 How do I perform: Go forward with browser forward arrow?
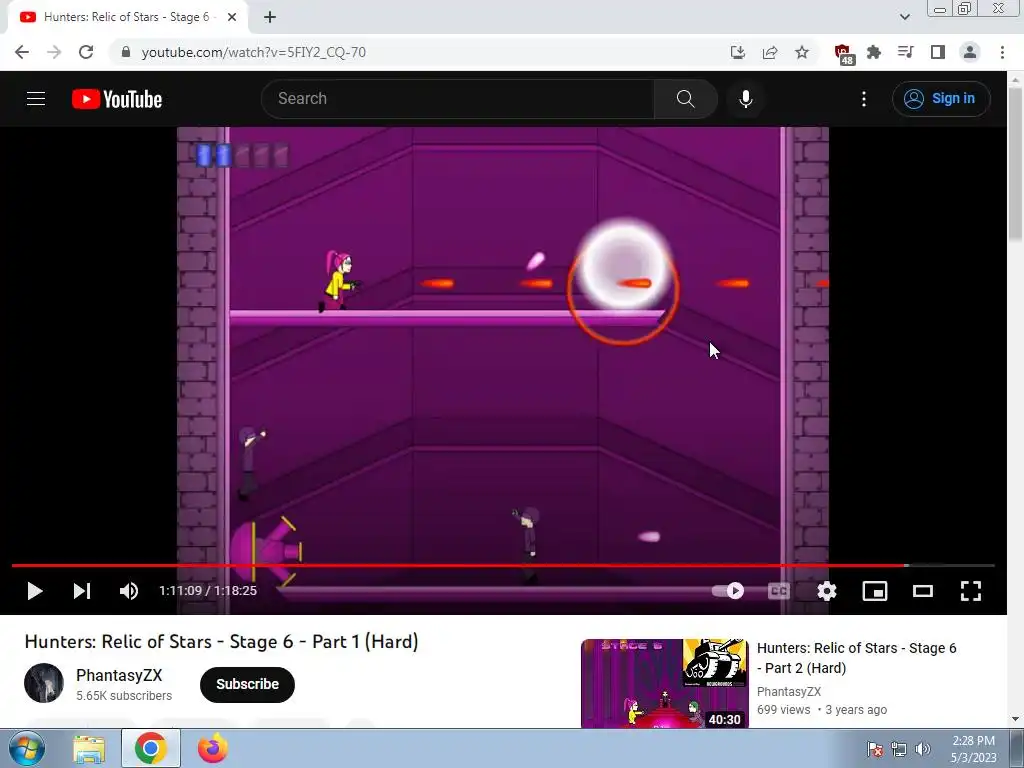(x=54, y=52)
